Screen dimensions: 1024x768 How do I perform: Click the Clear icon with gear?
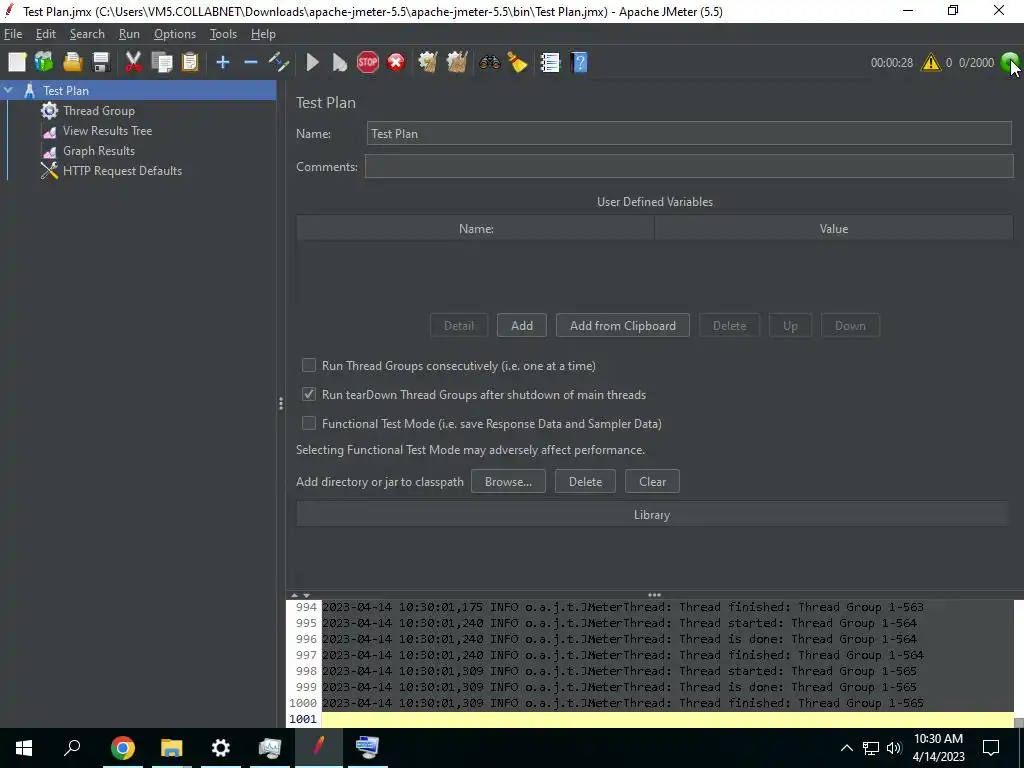tap(428, 63)
